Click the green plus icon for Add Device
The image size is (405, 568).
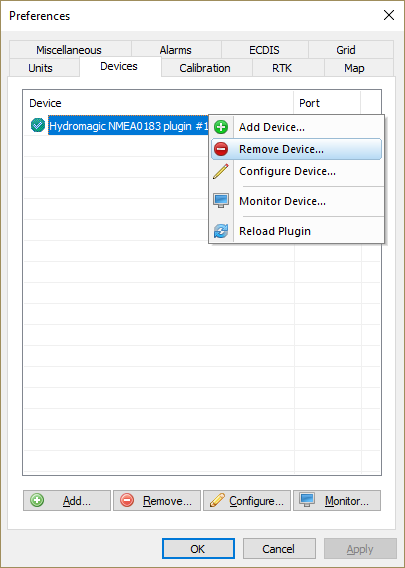(221, 127)
